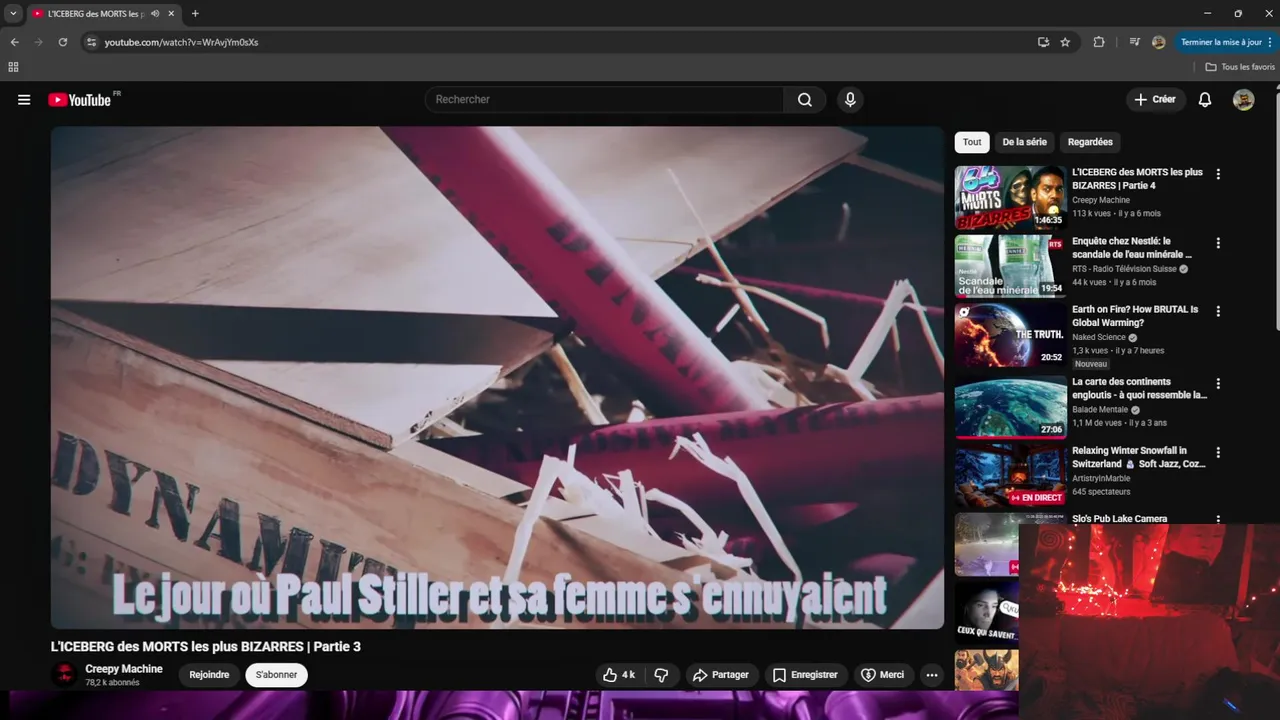Viewport: 1280px width, 720px height.
Task: View site information icon in address bar
Action: [91, 42]
